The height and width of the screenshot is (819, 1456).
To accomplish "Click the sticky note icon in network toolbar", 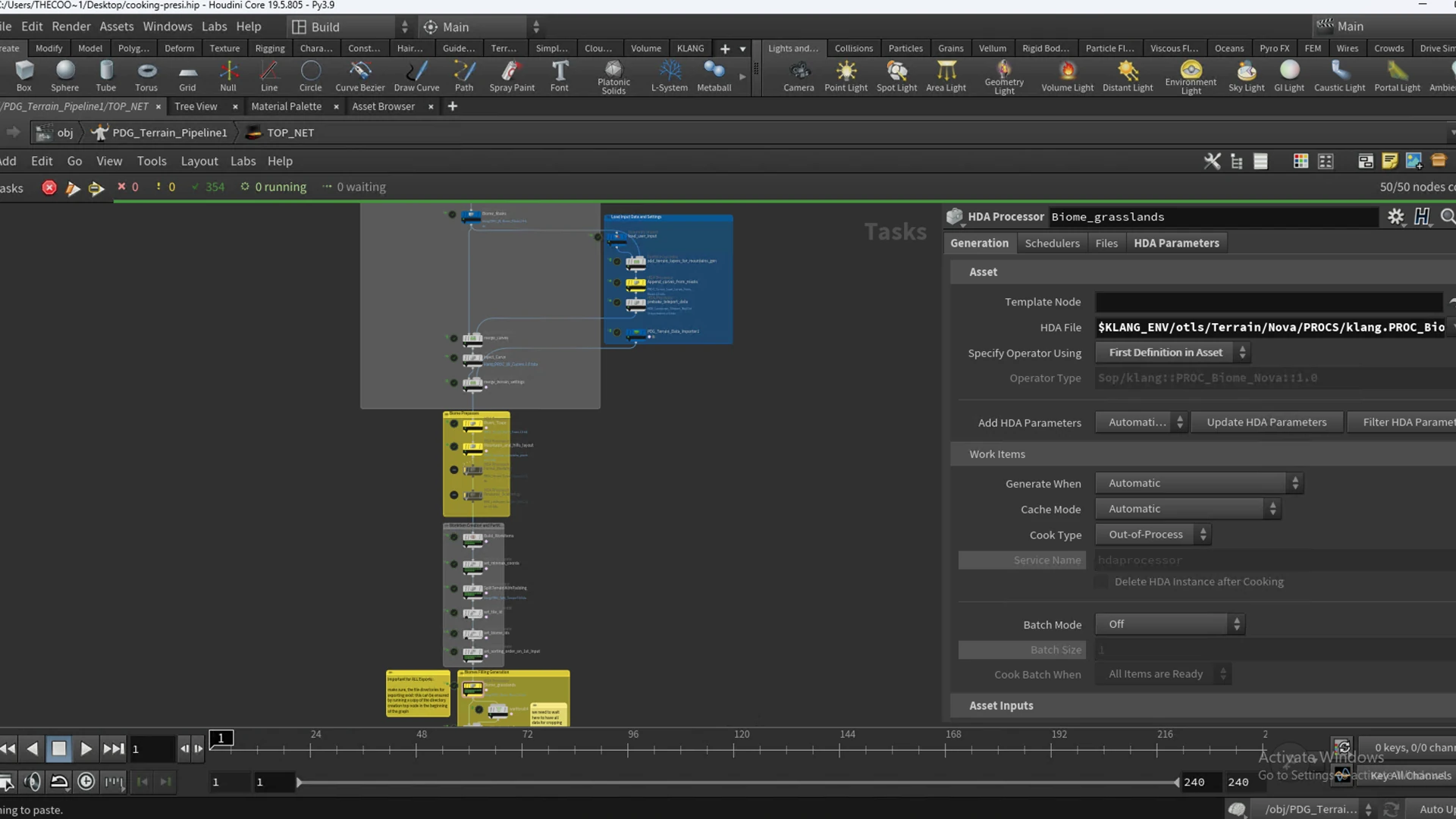I will pos(1389,161).
